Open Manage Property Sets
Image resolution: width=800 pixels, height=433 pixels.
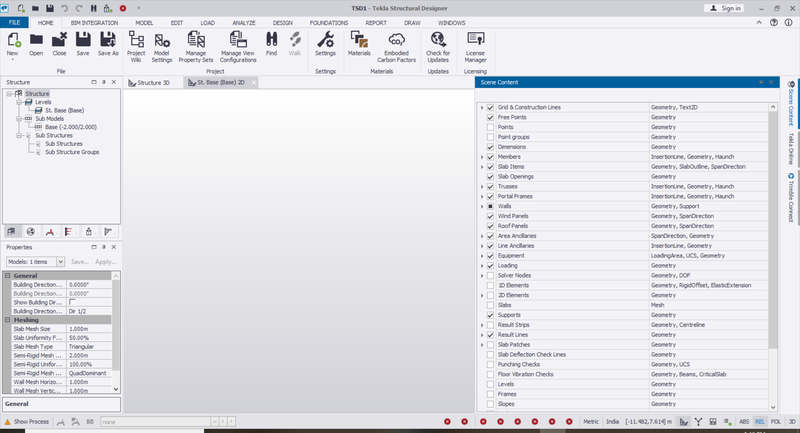click(x=196, y=46)
